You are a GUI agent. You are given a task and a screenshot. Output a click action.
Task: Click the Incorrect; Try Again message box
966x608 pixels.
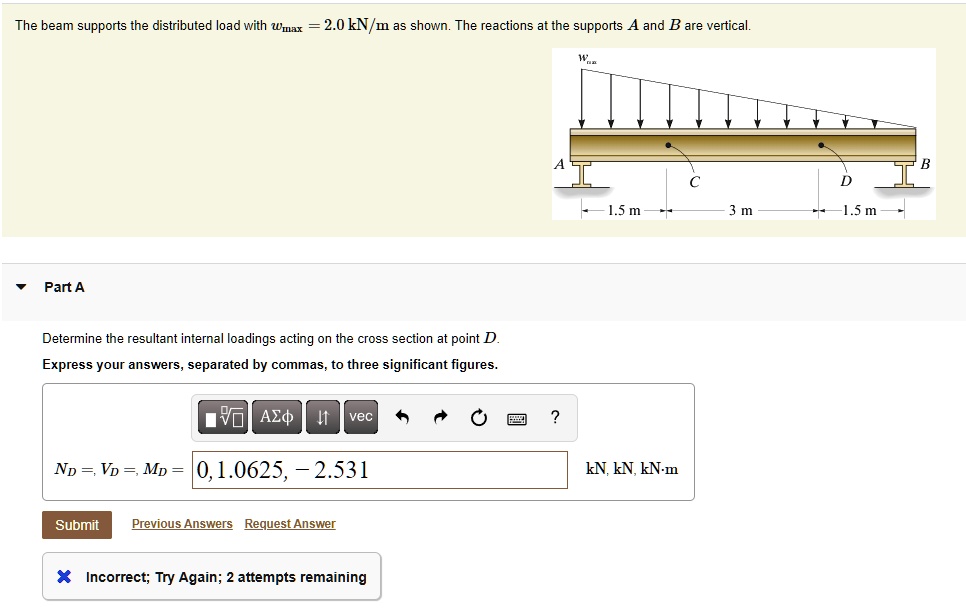pyautogui.click(x=213, y=576)
